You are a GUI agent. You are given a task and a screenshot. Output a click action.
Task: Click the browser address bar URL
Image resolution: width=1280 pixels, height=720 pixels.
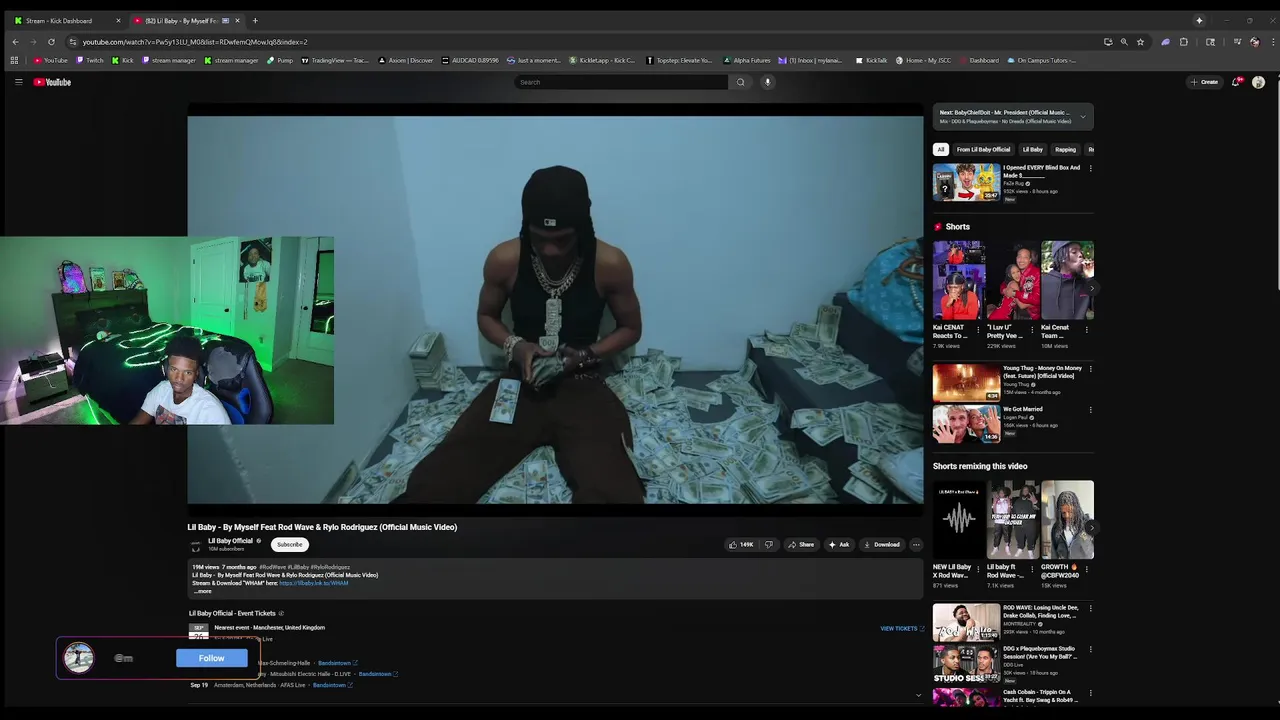[195, 42]
